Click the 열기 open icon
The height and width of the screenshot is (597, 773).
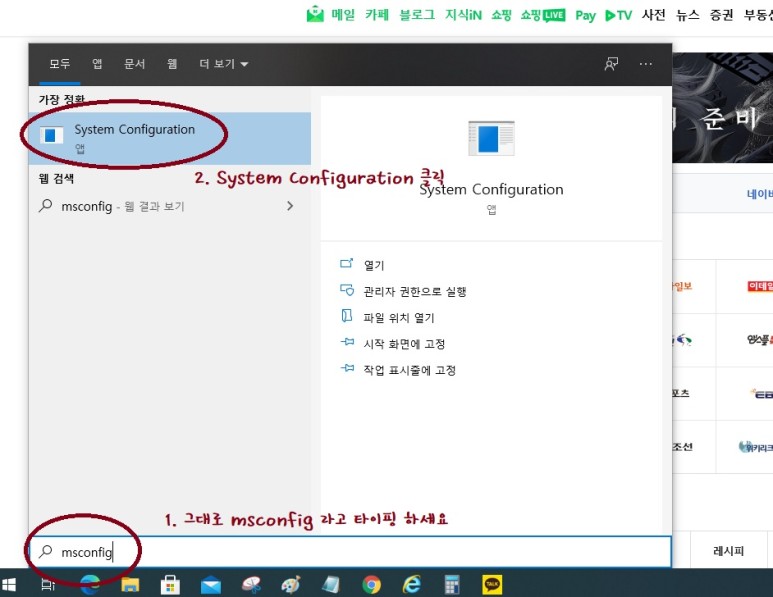click(347, 263)
